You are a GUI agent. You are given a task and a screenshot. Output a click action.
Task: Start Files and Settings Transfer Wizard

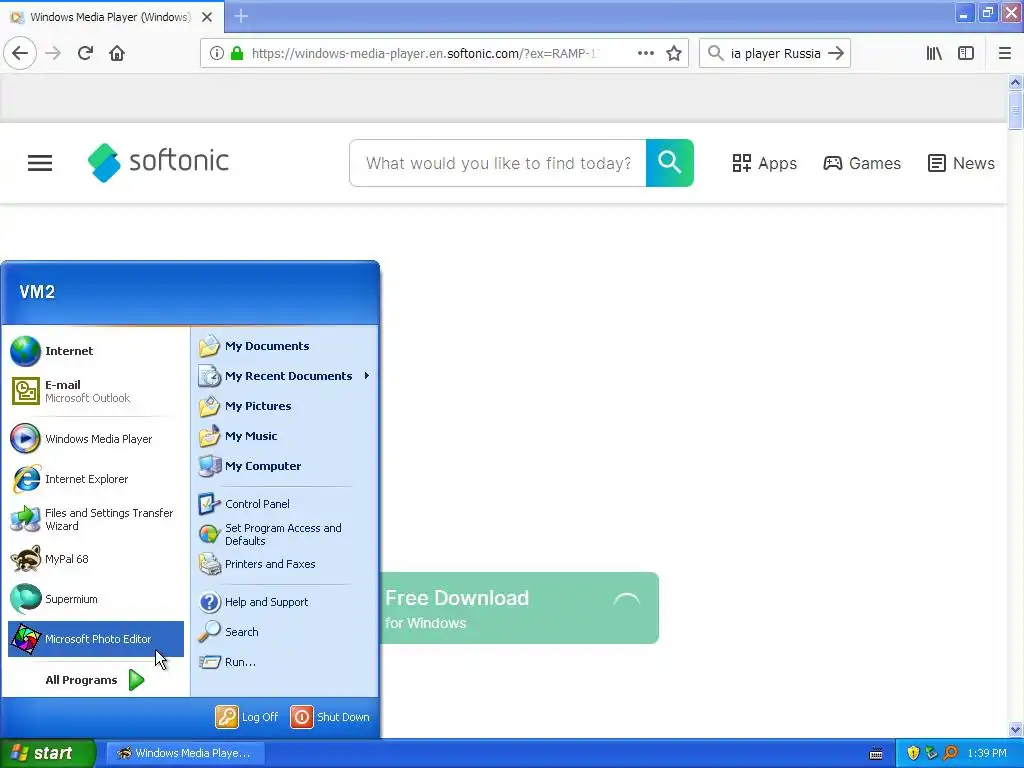pos(96,519)
